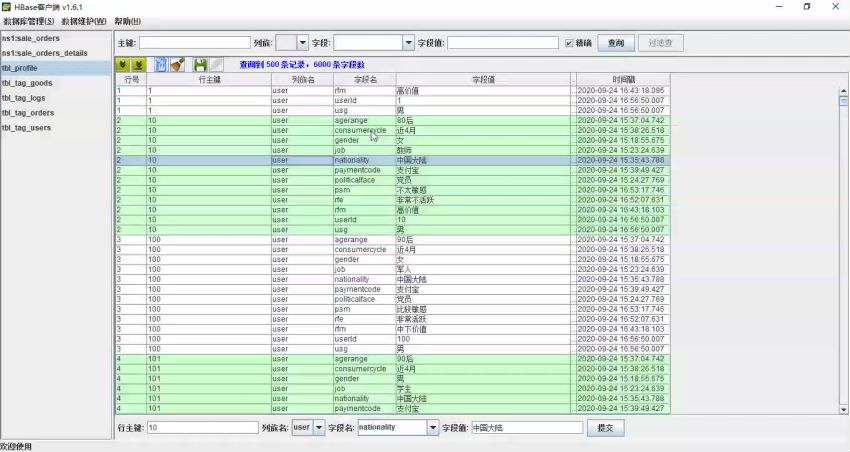Select the tbl_tag_orders table in the sidebar
Screen dimensions: 850x452
28,113
